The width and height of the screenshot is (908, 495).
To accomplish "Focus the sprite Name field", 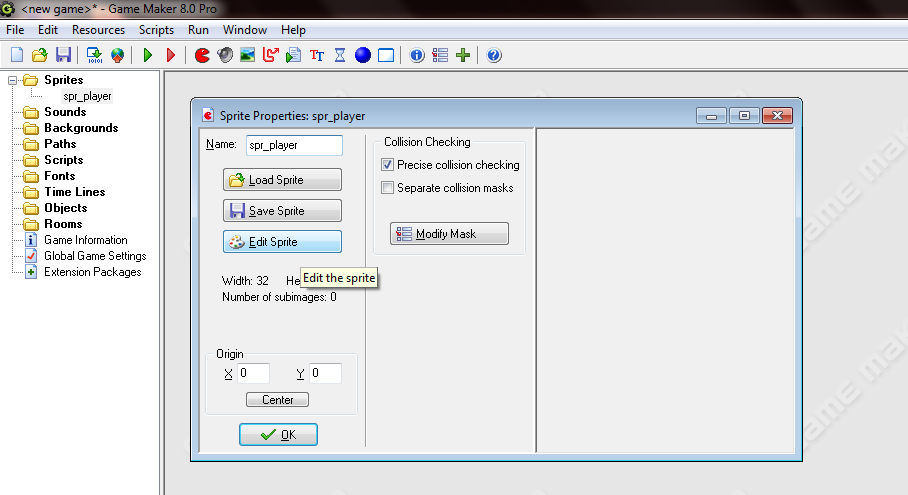I will (x=294, y=145).
